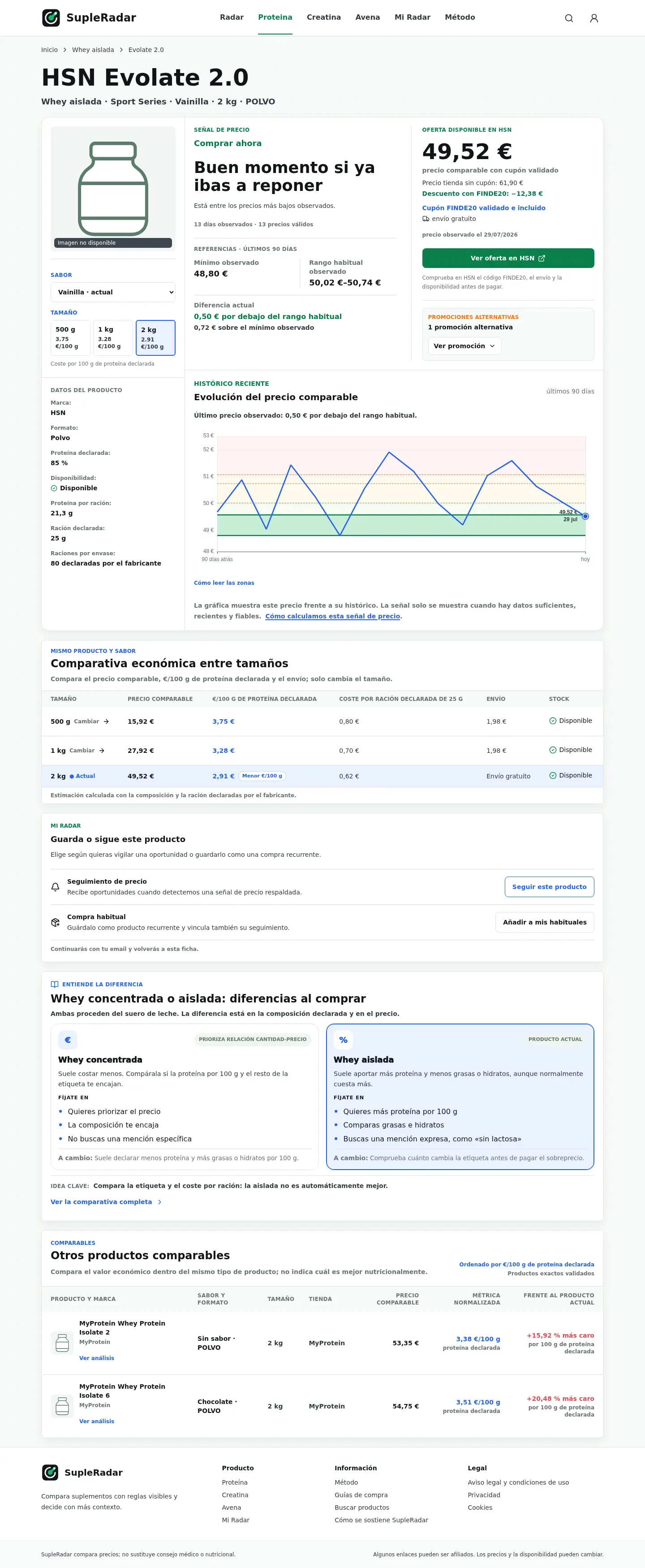Viewport: 645px width, 1568px height.
Task: Click the Cambiar link in 500 g row
Action: click(x=86, y=721)
